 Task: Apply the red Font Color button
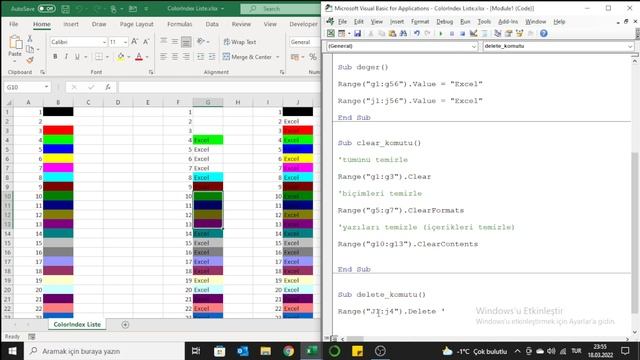click(139, 57)
